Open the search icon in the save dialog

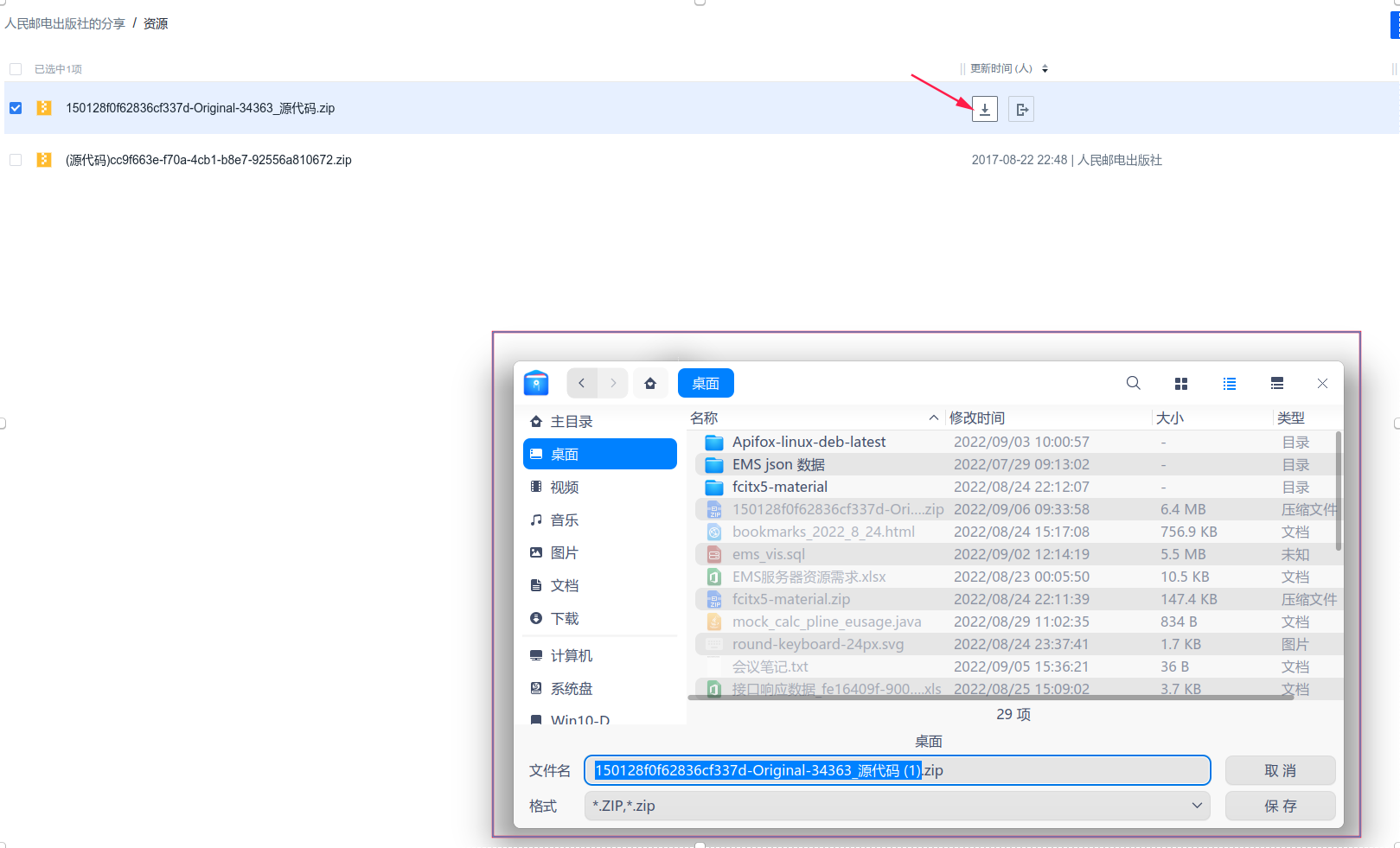[x=1133, y=383]
